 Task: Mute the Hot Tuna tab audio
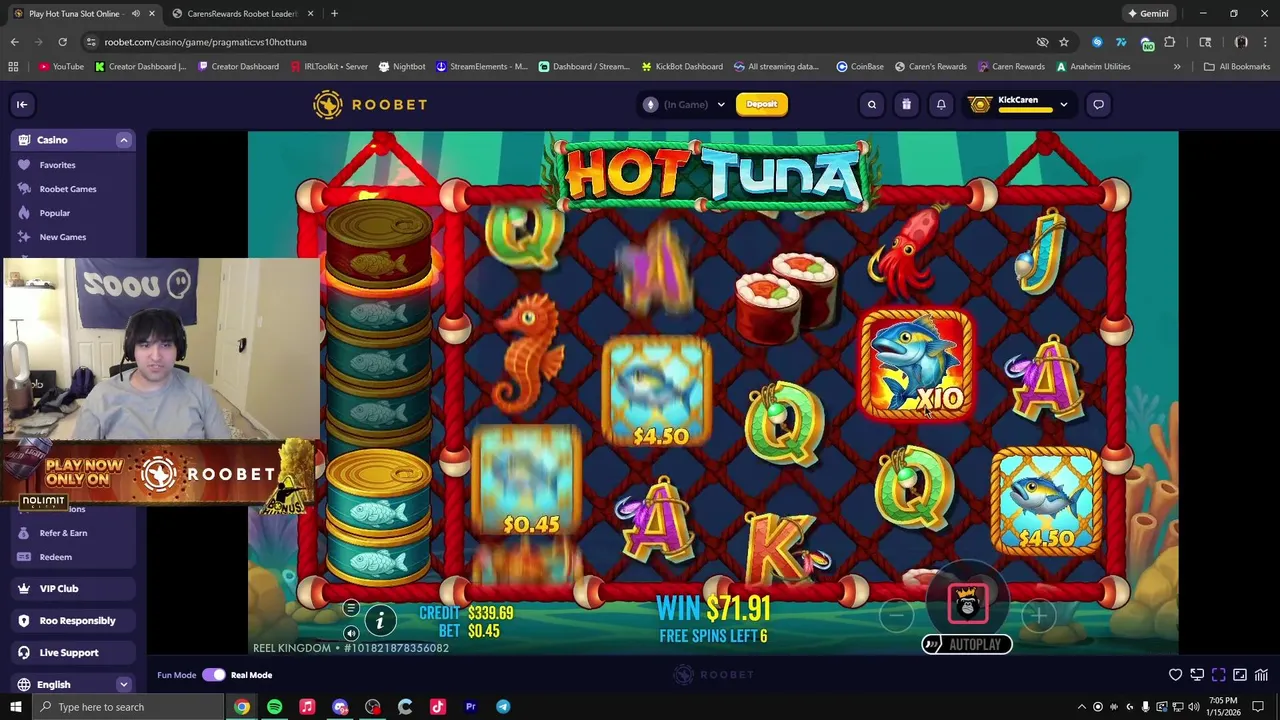coord(135,14)
